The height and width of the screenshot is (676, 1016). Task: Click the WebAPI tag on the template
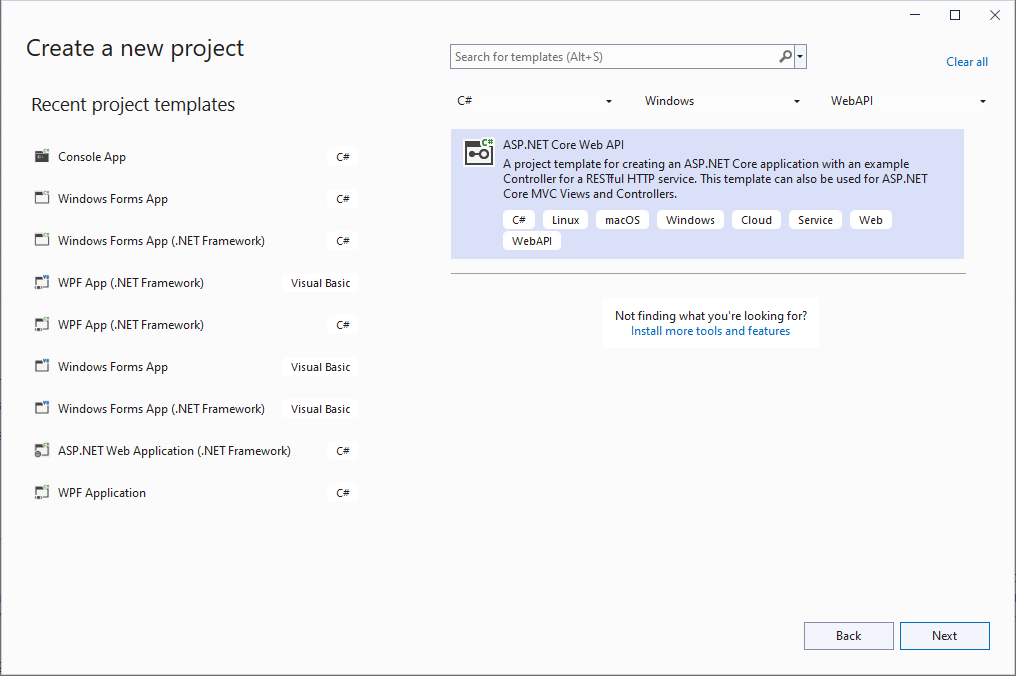pos(531,240)
